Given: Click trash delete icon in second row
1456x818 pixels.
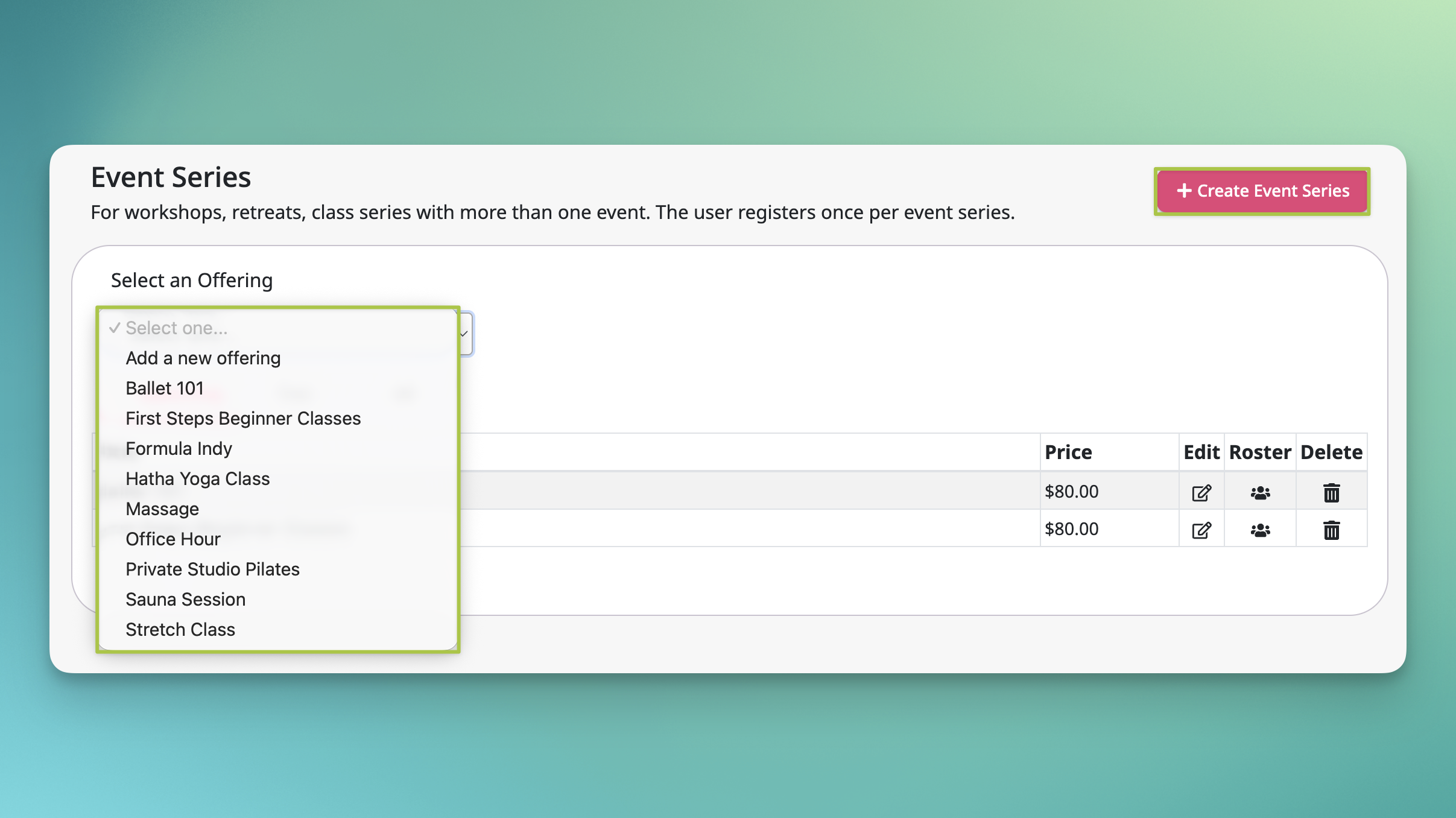Looking at the screenshot, I should point(1332,530).
